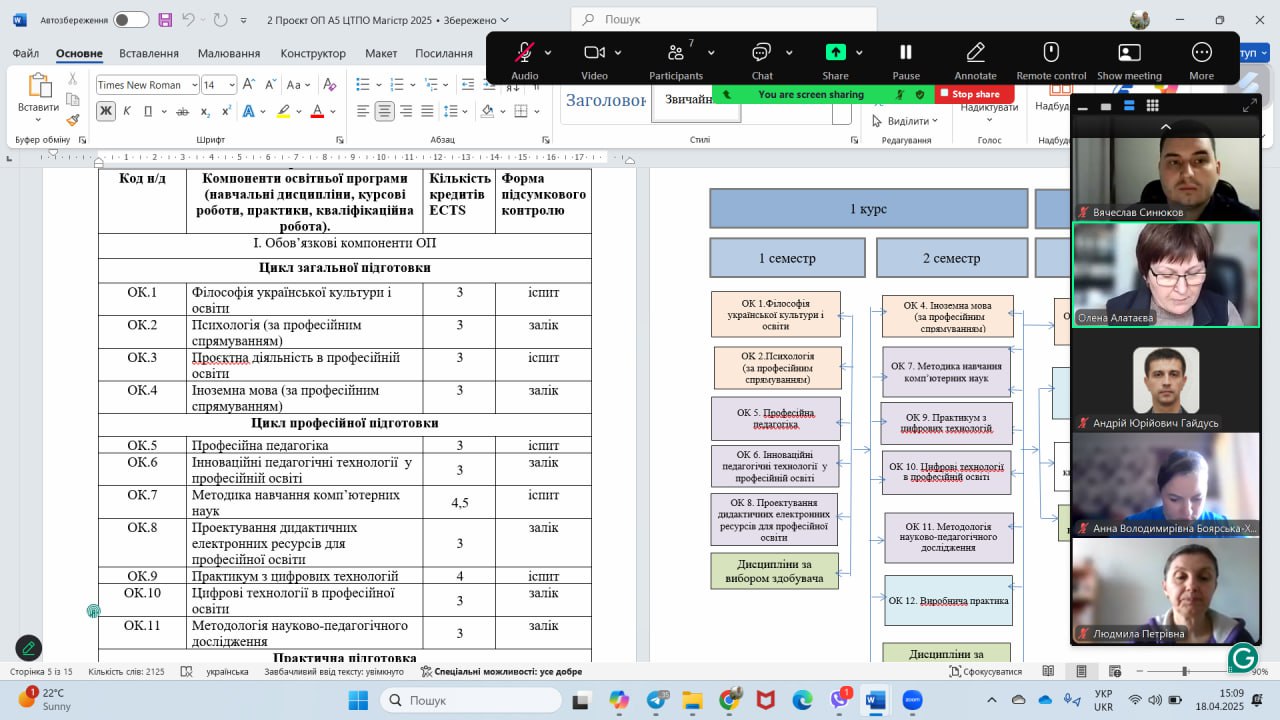Click the Пошук search box in Word title bar
The width and height of the screenshot is (1280, 720).
724,20
